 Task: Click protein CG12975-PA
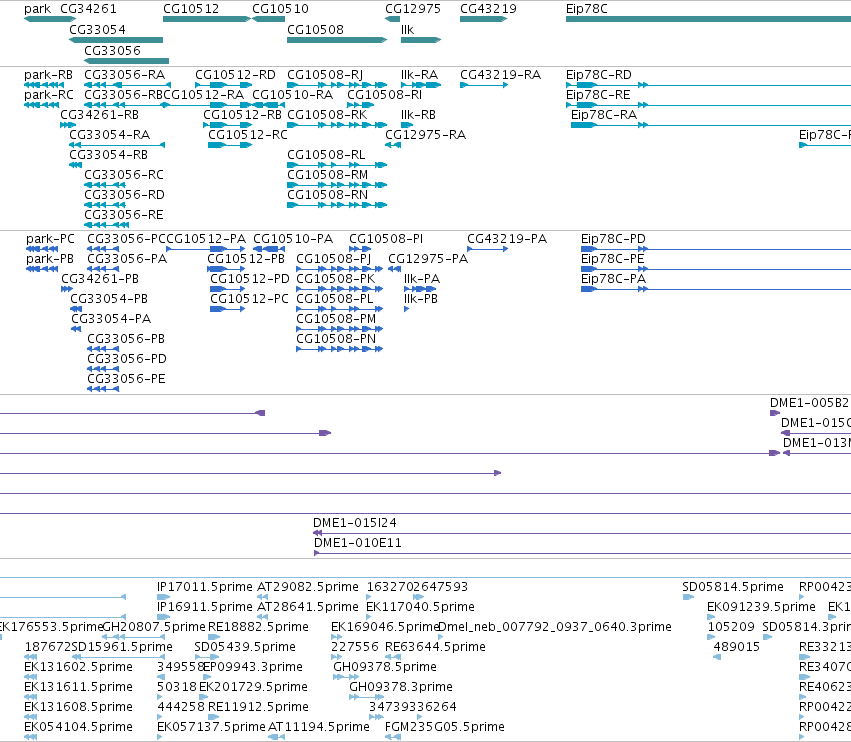click(x=428, y=259)
